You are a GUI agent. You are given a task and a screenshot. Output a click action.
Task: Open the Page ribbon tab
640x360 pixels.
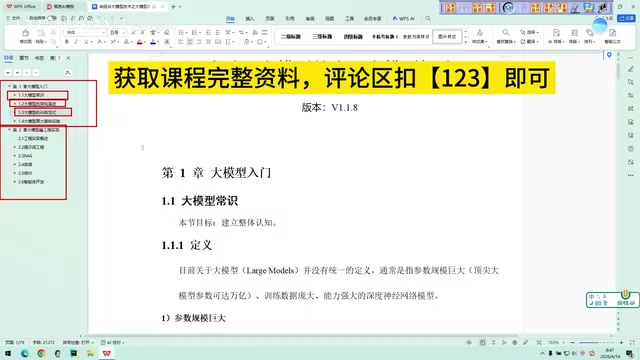[270, 18]
